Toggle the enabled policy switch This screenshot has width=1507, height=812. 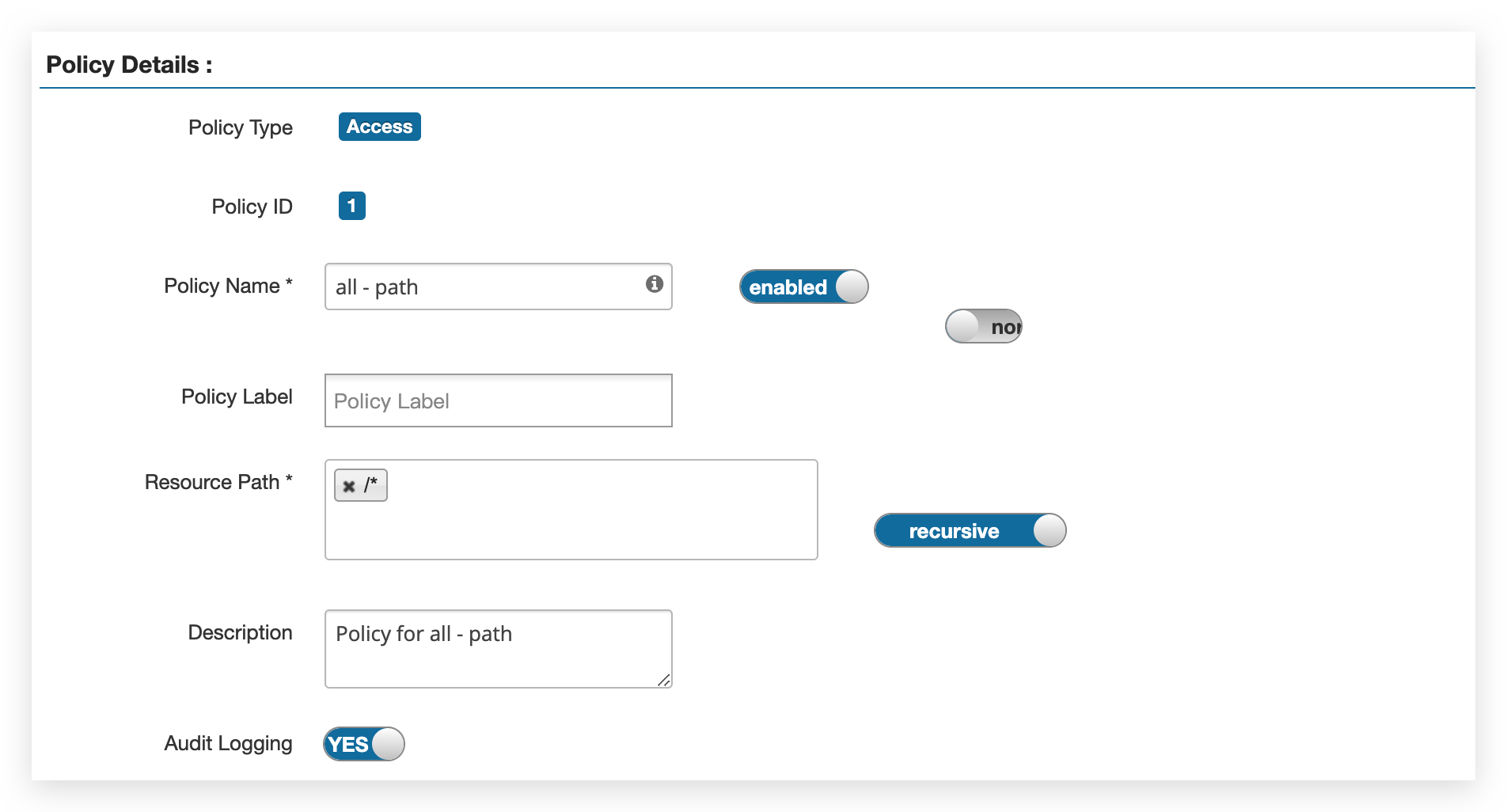coord(803,286)
